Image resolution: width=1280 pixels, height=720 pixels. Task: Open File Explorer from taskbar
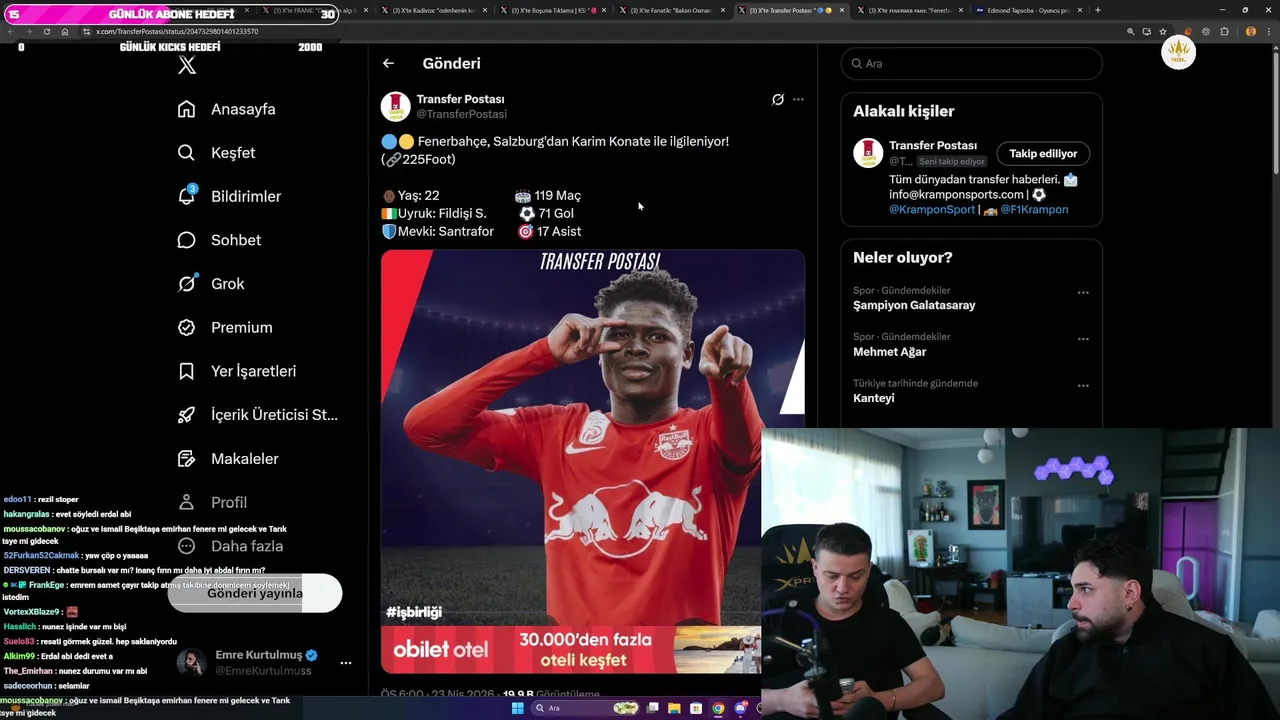pos(674,708)
